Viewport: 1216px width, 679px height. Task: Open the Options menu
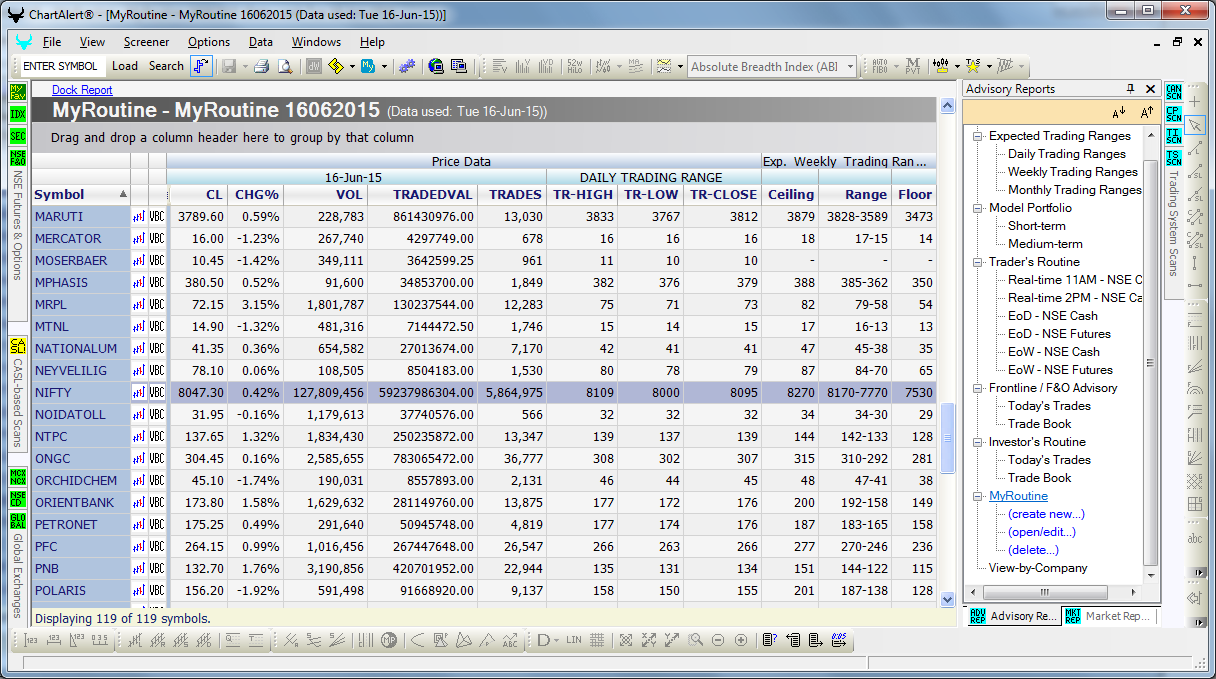click(x=209, y=42)
